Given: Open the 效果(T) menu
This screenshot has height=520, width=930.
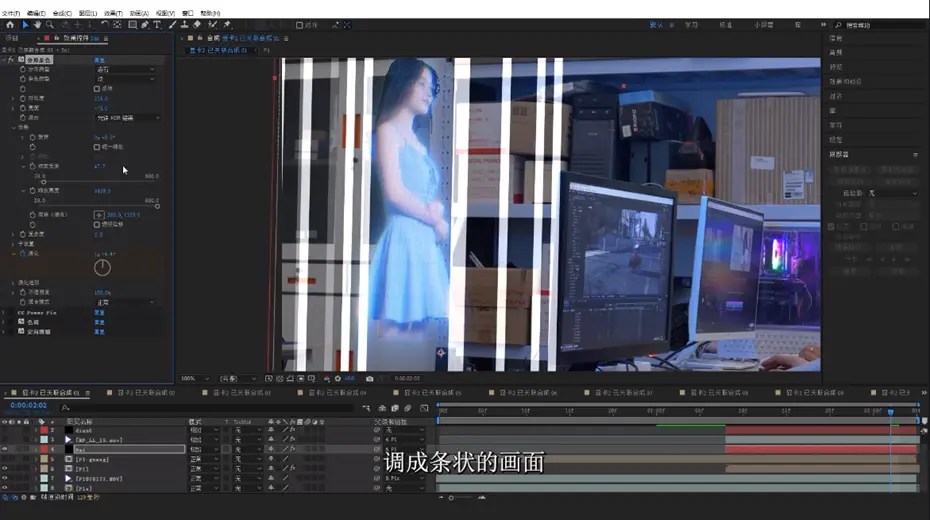Looking at the screenshot, I should pyautogui.click(x=113, y=13).
